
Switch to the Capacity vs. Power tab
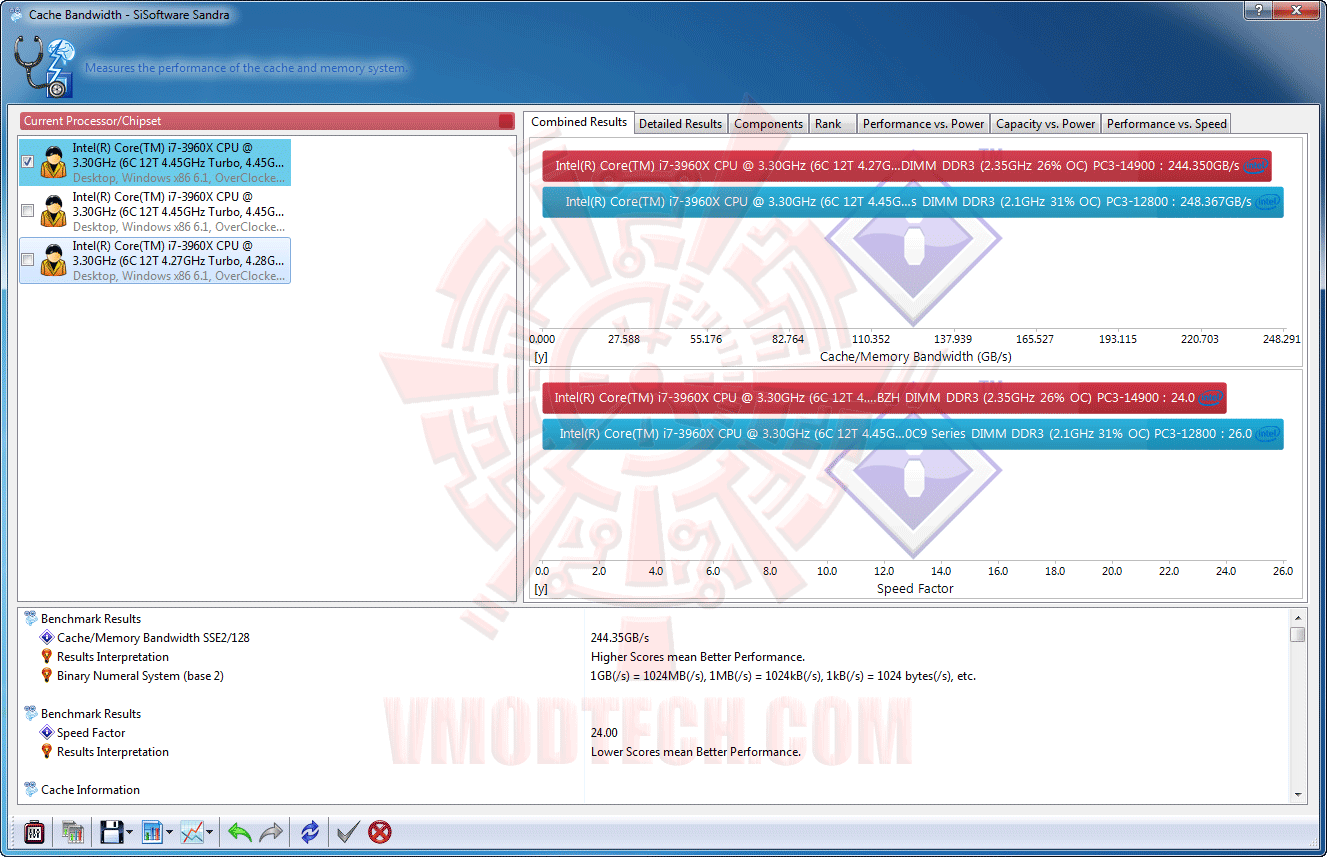point(1046,124)
